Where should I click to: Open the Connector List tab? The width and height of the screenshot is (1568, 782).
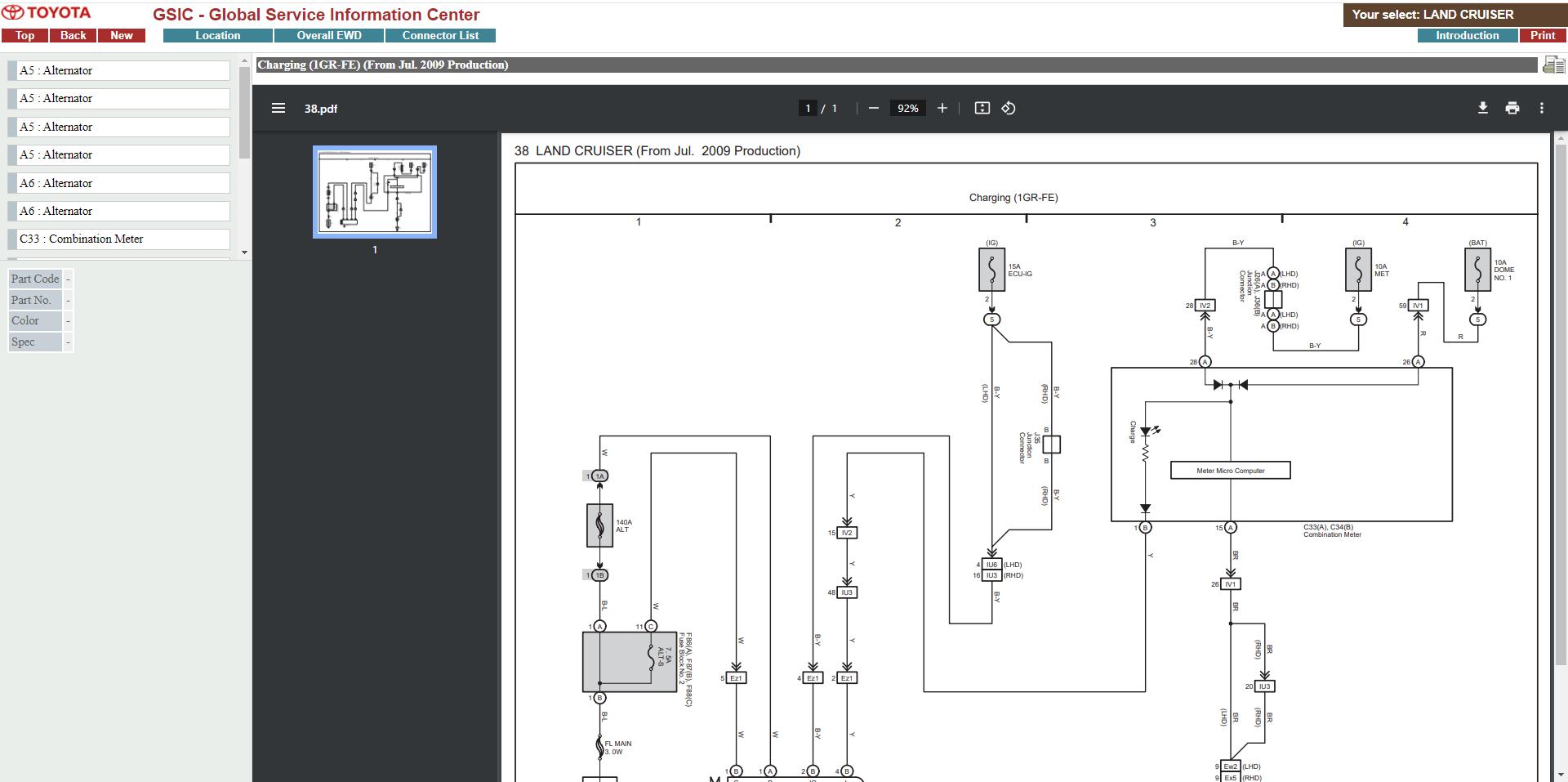pyautogui.click(x=440, y=35)
